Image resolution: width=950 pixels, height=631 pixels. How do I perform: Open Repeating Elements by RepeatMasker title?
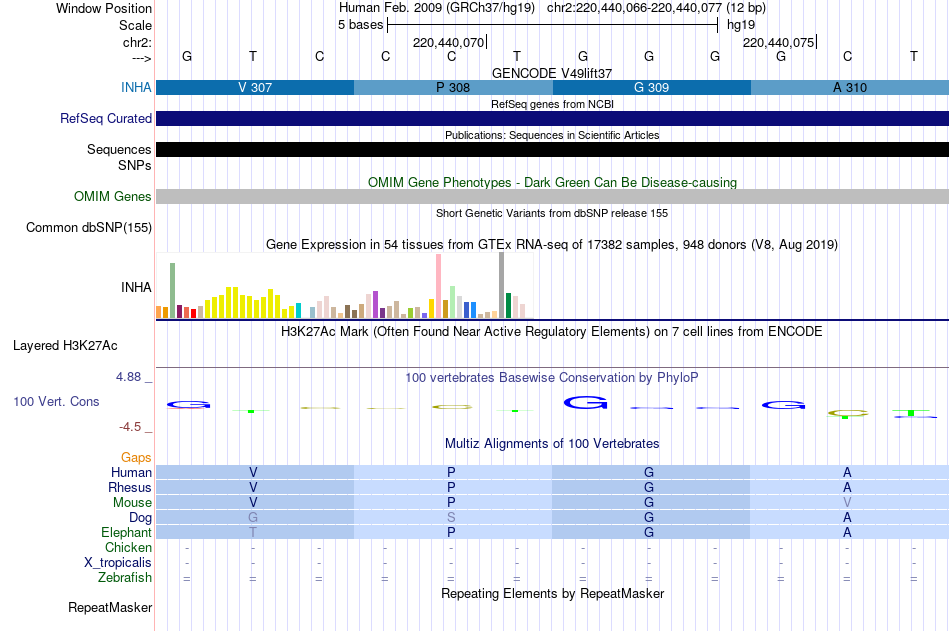coord(552,593)
